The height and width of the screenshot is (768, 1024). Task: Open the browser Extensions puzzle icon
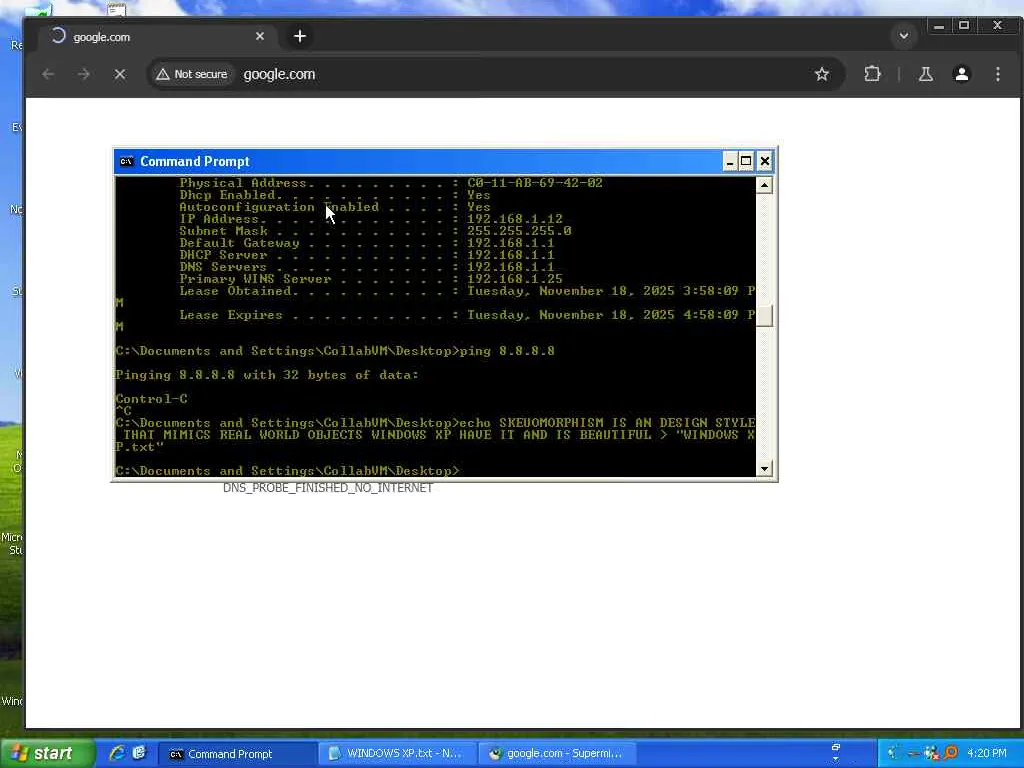[872, 74]
